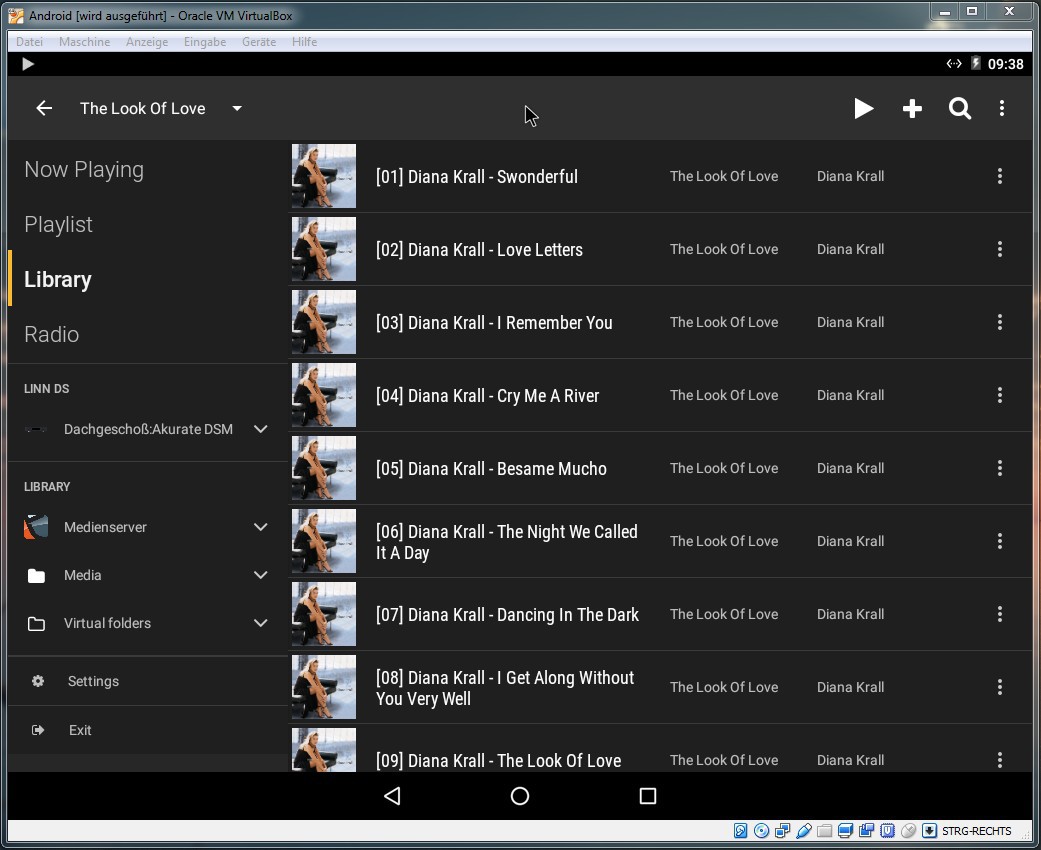Screen dimensions: 1041x850
Task: Open search with the magnifier icon
Action: (960, 109)
